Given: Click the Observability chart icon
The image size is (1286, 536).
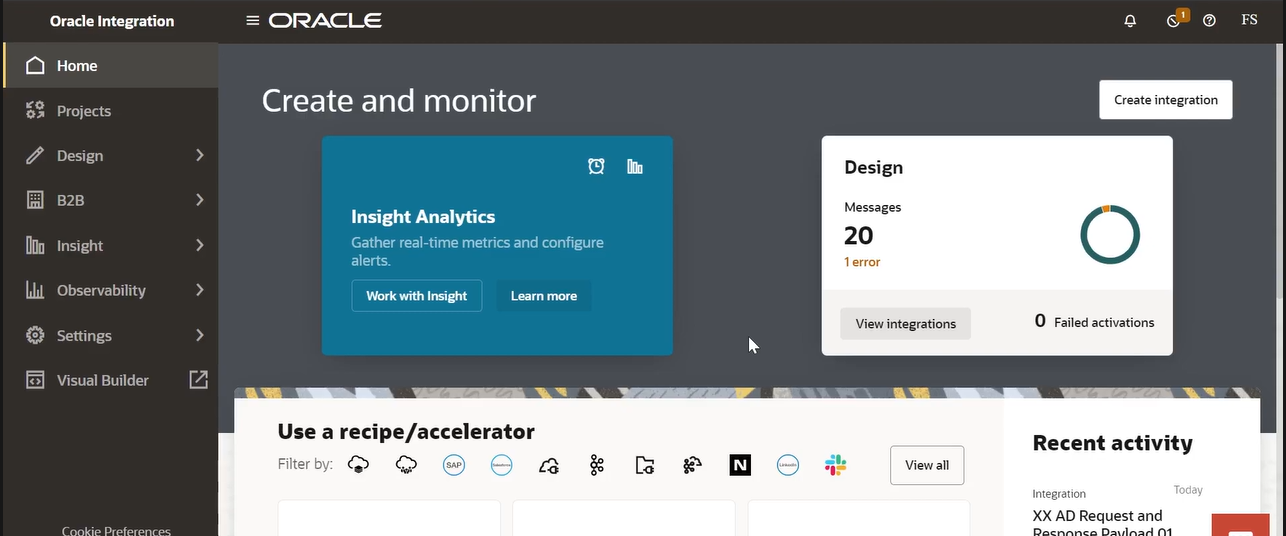Looking at the screenshot, I should 35,290.
